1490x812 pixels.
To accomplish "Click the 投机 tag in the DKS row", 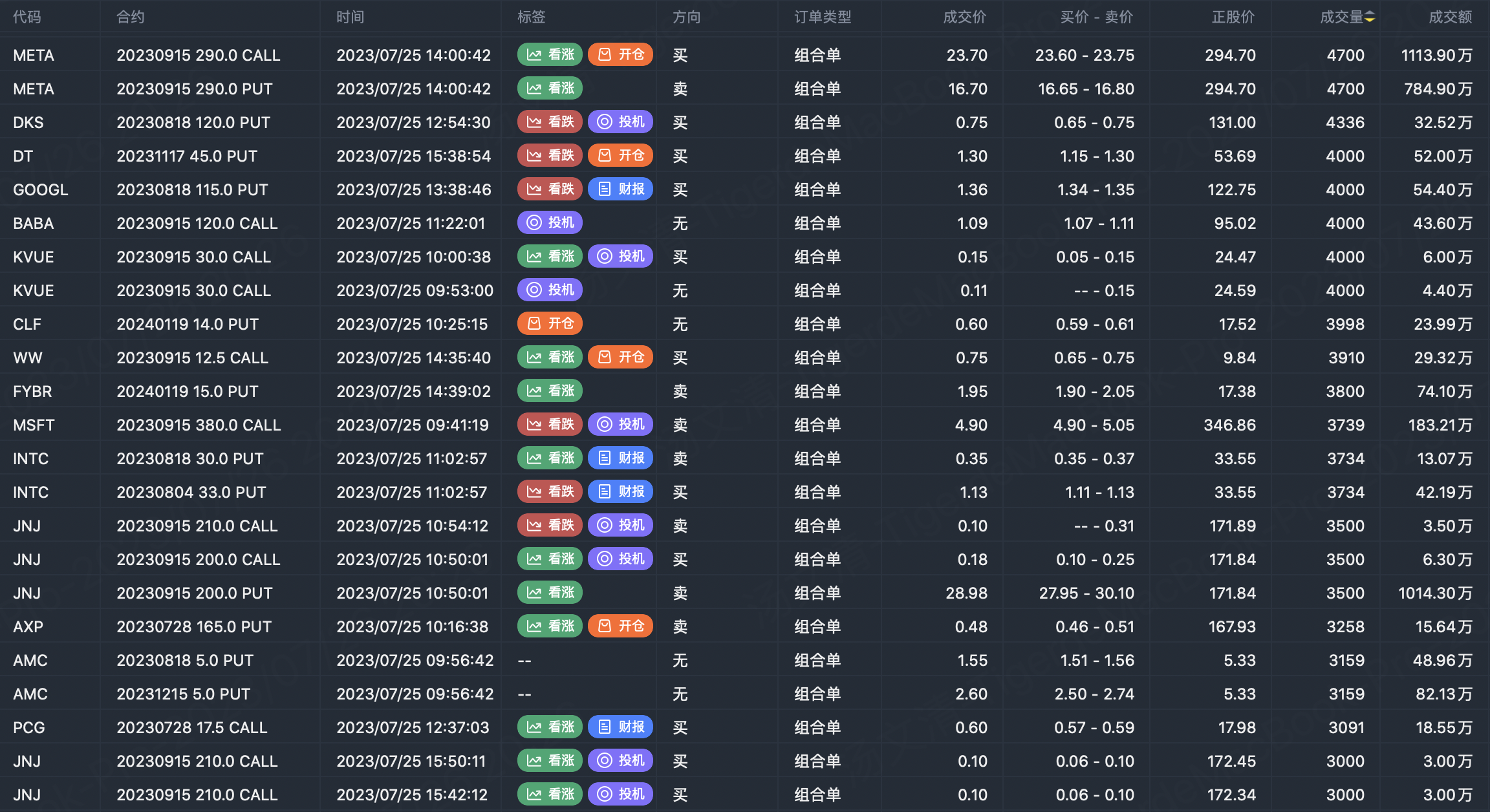I will [x=620, y=122].
